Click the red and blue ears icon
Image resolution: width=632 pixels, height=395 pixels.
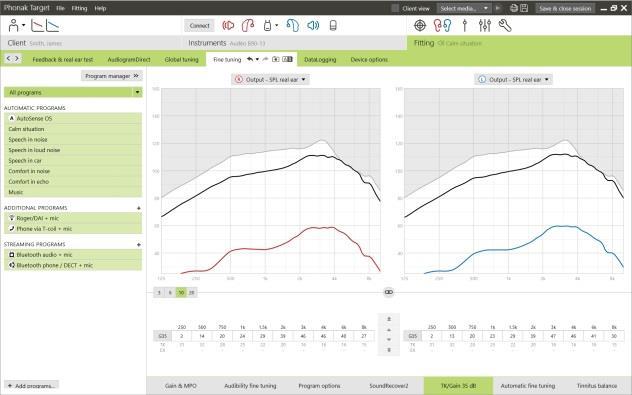442,25
